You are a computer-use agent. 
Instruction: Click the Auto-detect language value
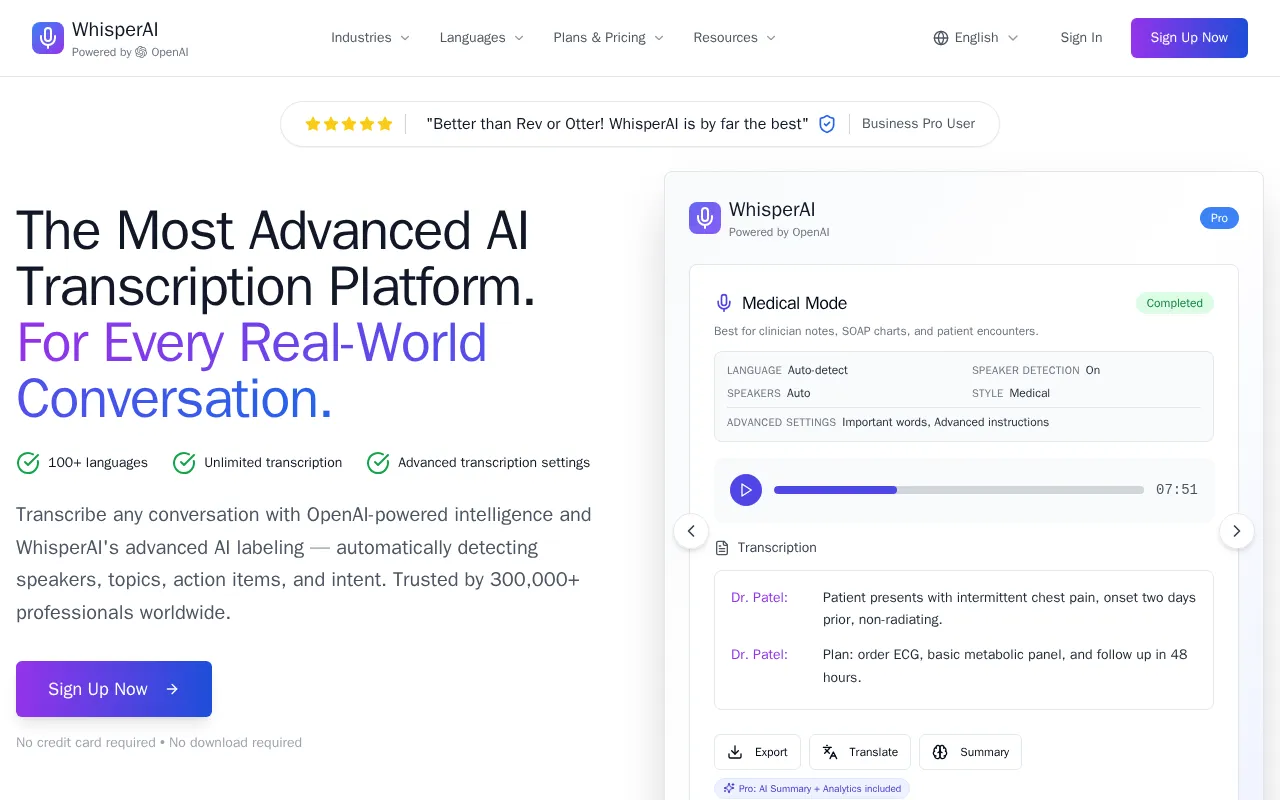(817, 370)
